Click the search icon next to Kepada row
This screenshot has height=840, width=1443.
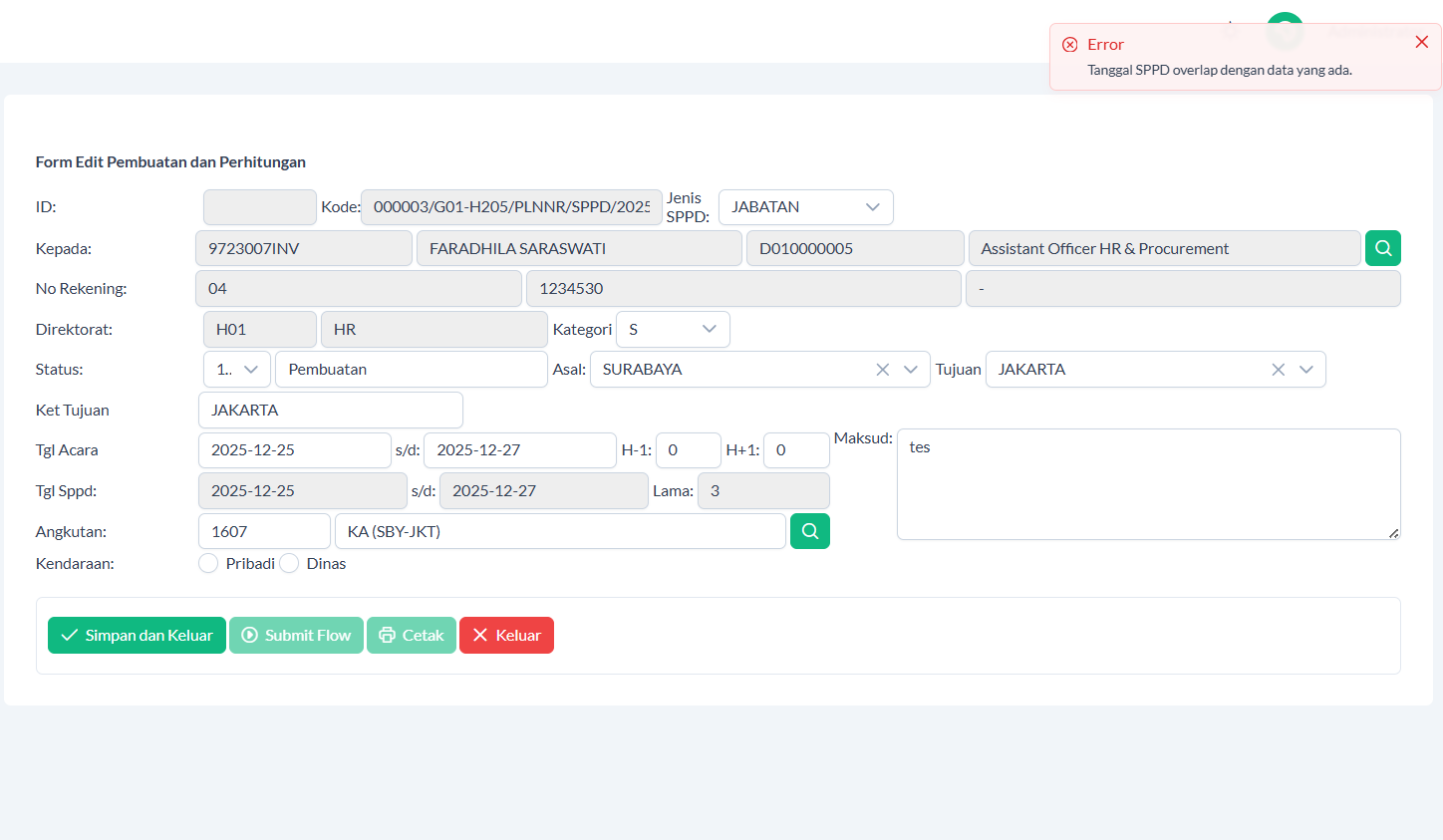(1382, 248)
